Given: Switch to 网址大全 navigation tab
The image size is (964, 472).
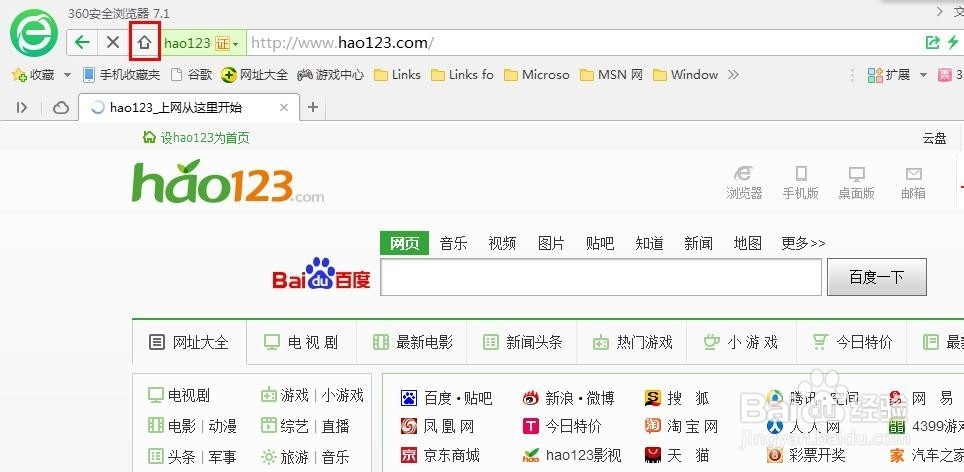Looking at the screenshot, I should tap(189, 342).
